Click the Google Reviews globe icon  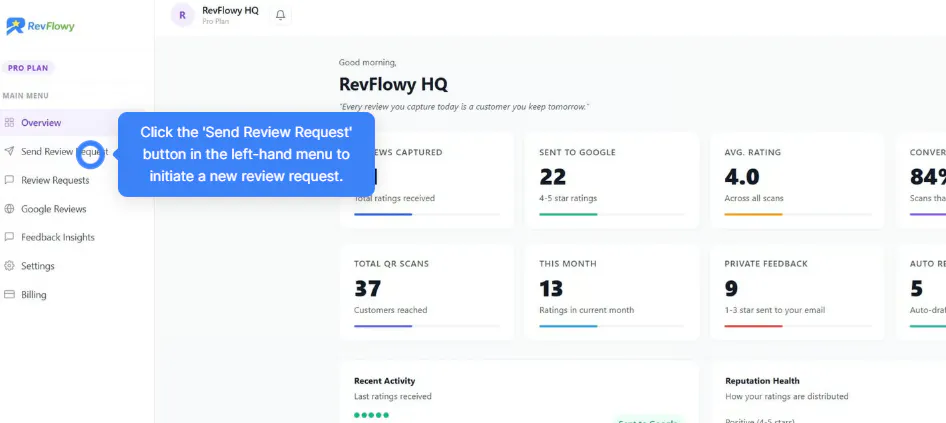pos(9,209)
